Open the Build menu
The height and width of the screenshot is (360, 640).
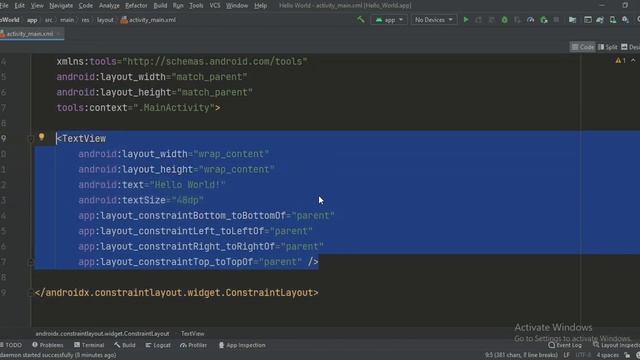click(160, 6)
